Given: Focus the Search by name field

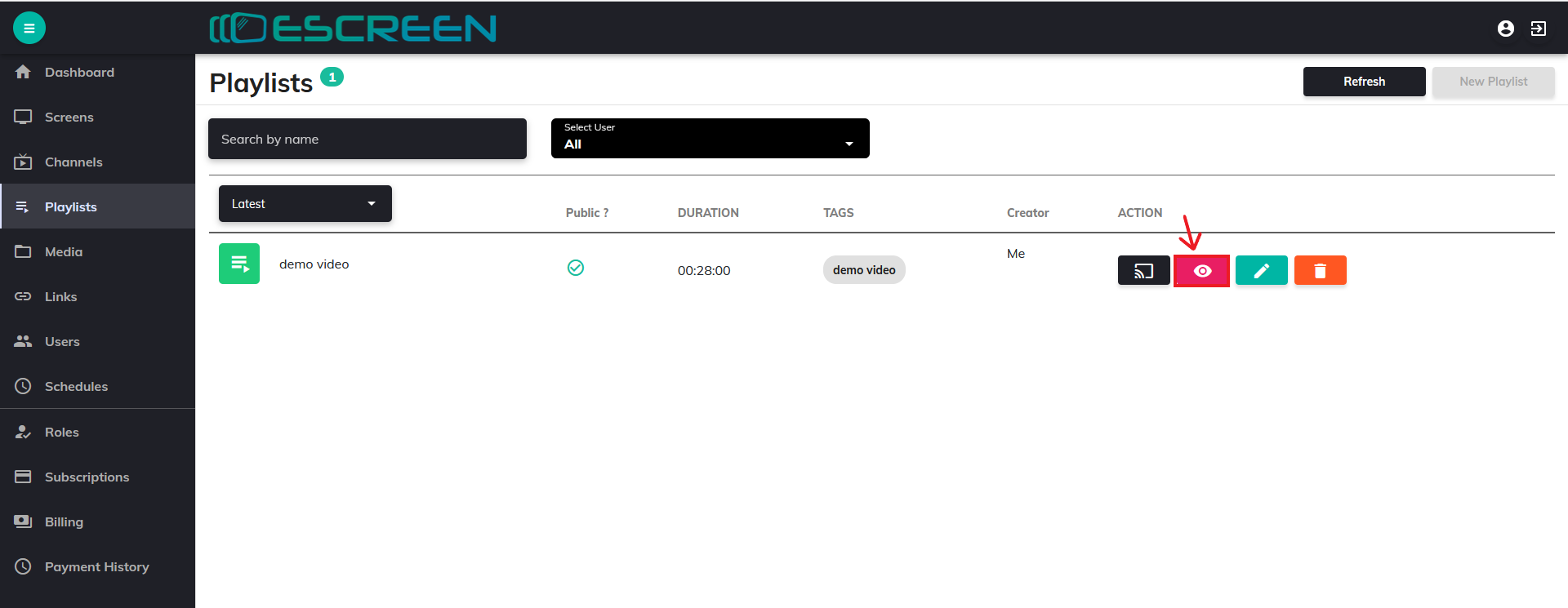Looking at the screenshot, I should point(367,140).
